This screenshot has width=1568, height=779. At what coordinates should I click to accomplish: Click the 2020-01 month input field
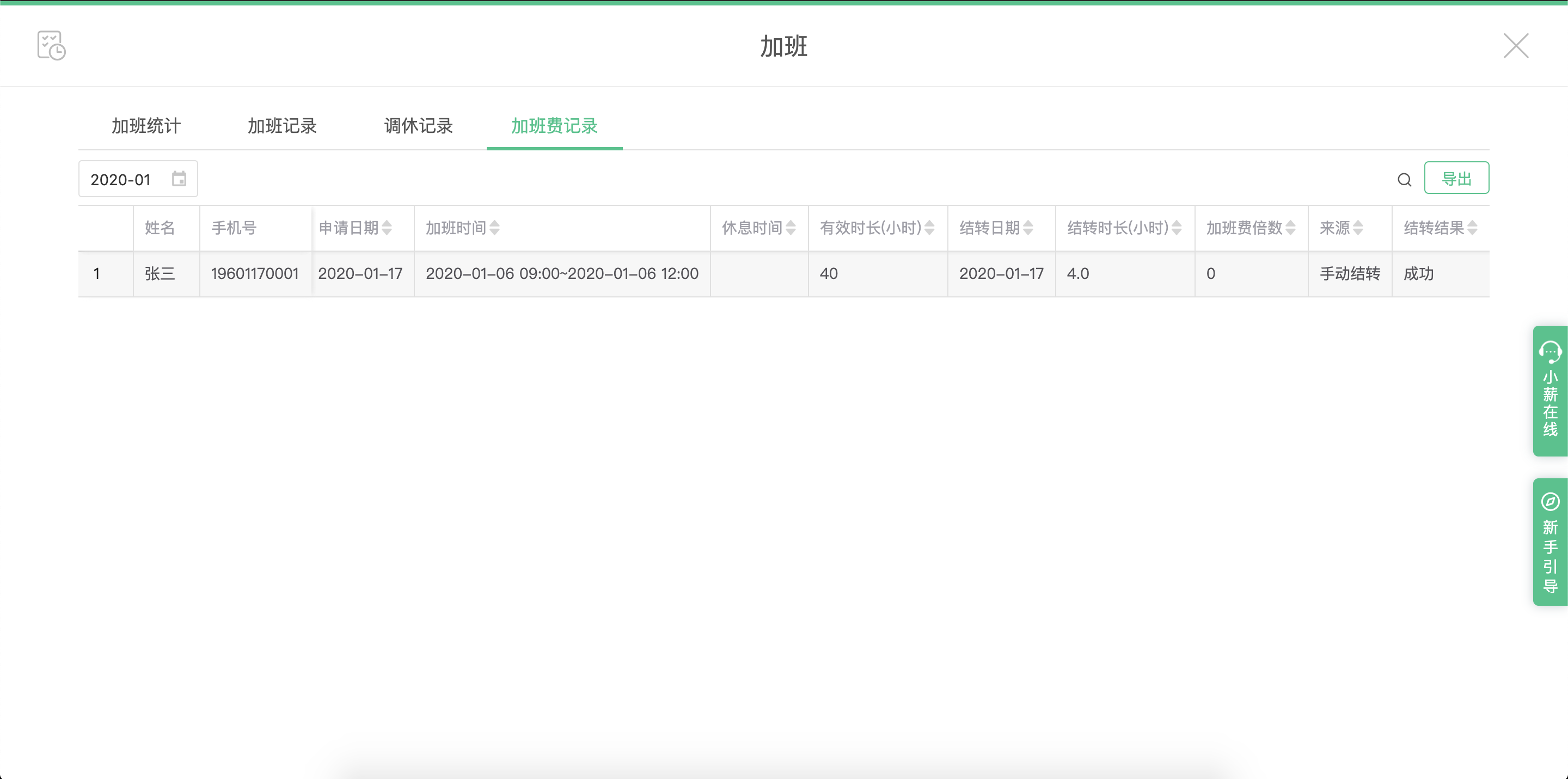(138, 179)
